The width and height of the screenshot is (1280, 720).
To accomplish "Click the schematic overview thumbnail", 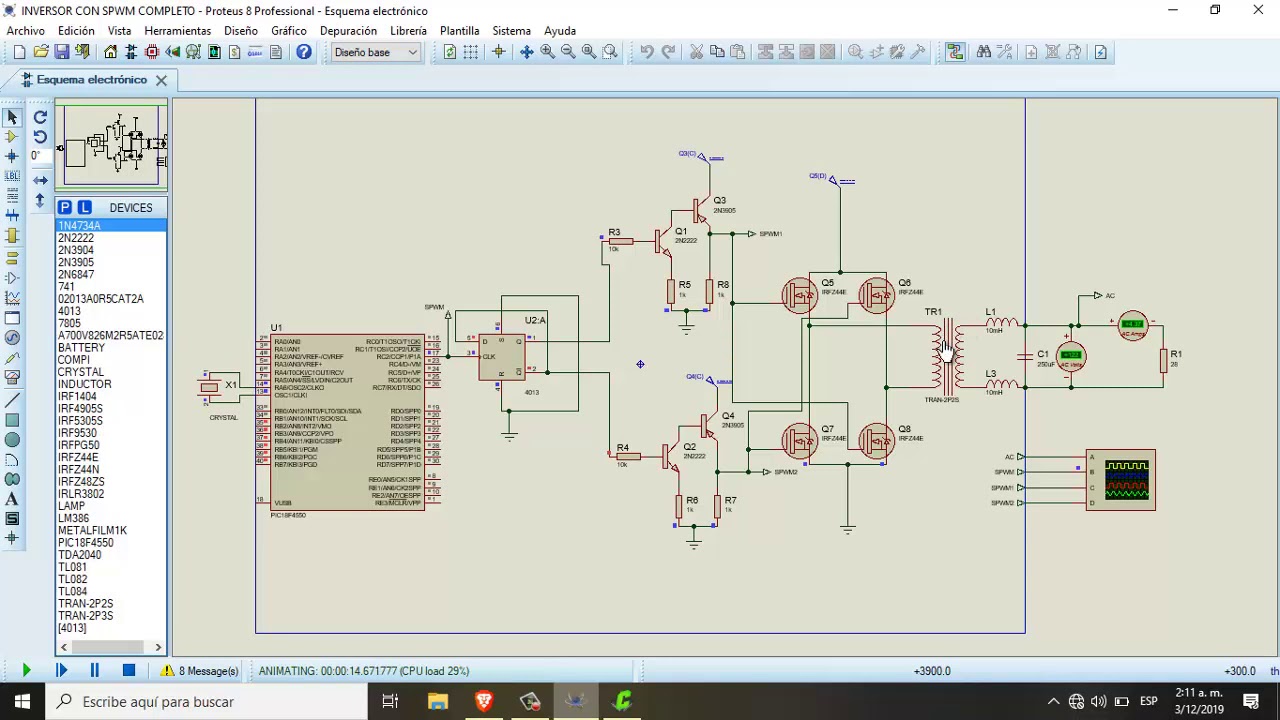I will 111,145.
